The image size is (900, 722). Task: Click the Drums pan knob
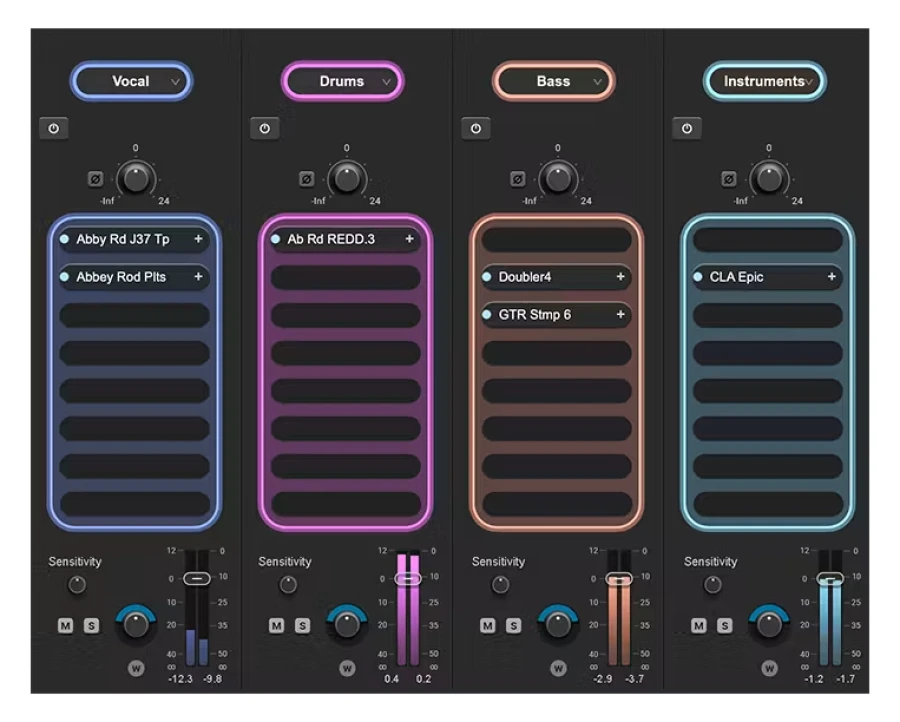click(347, 624)
